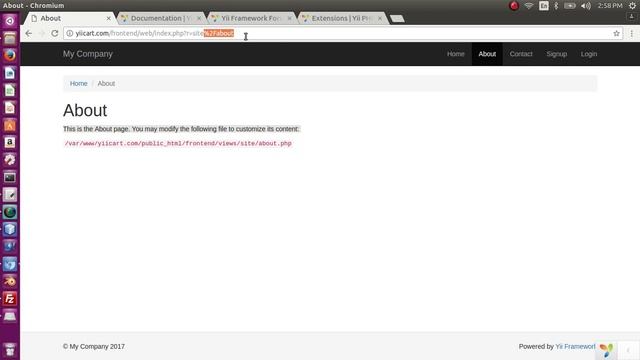Click the browser back arrow

coord(28,33)
